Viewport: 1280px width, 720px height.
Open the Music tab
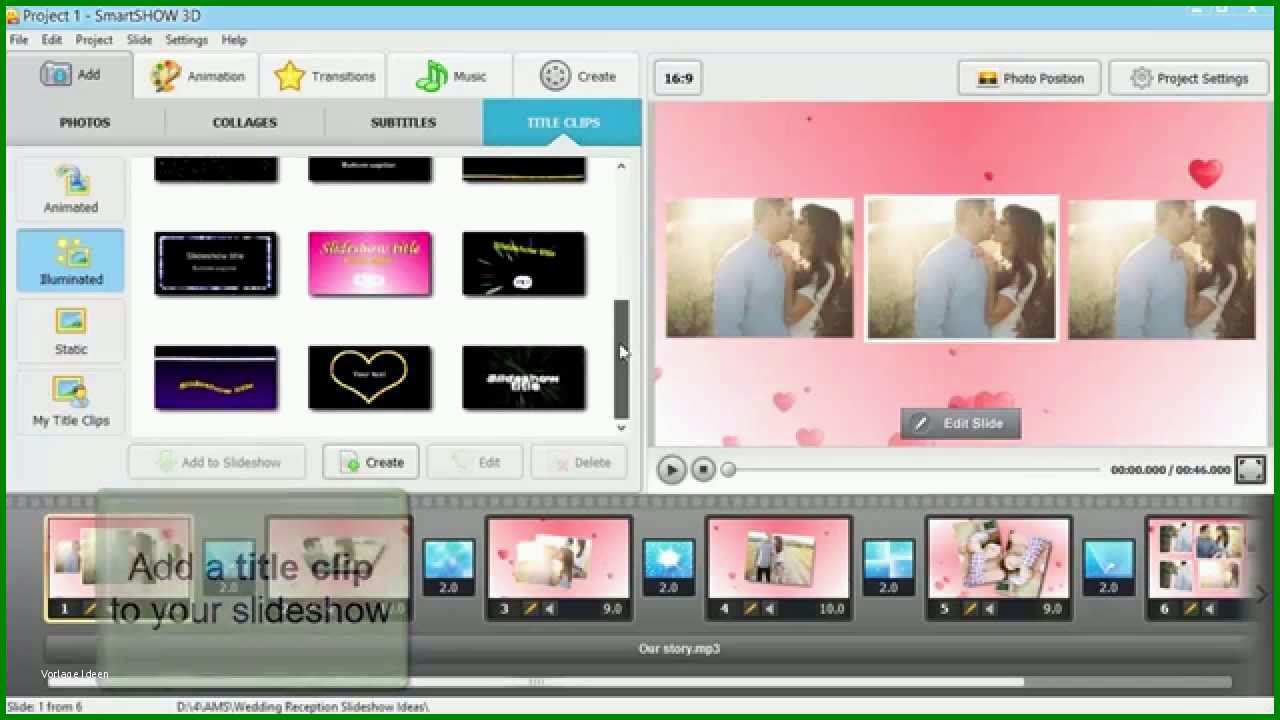[450, 76]
